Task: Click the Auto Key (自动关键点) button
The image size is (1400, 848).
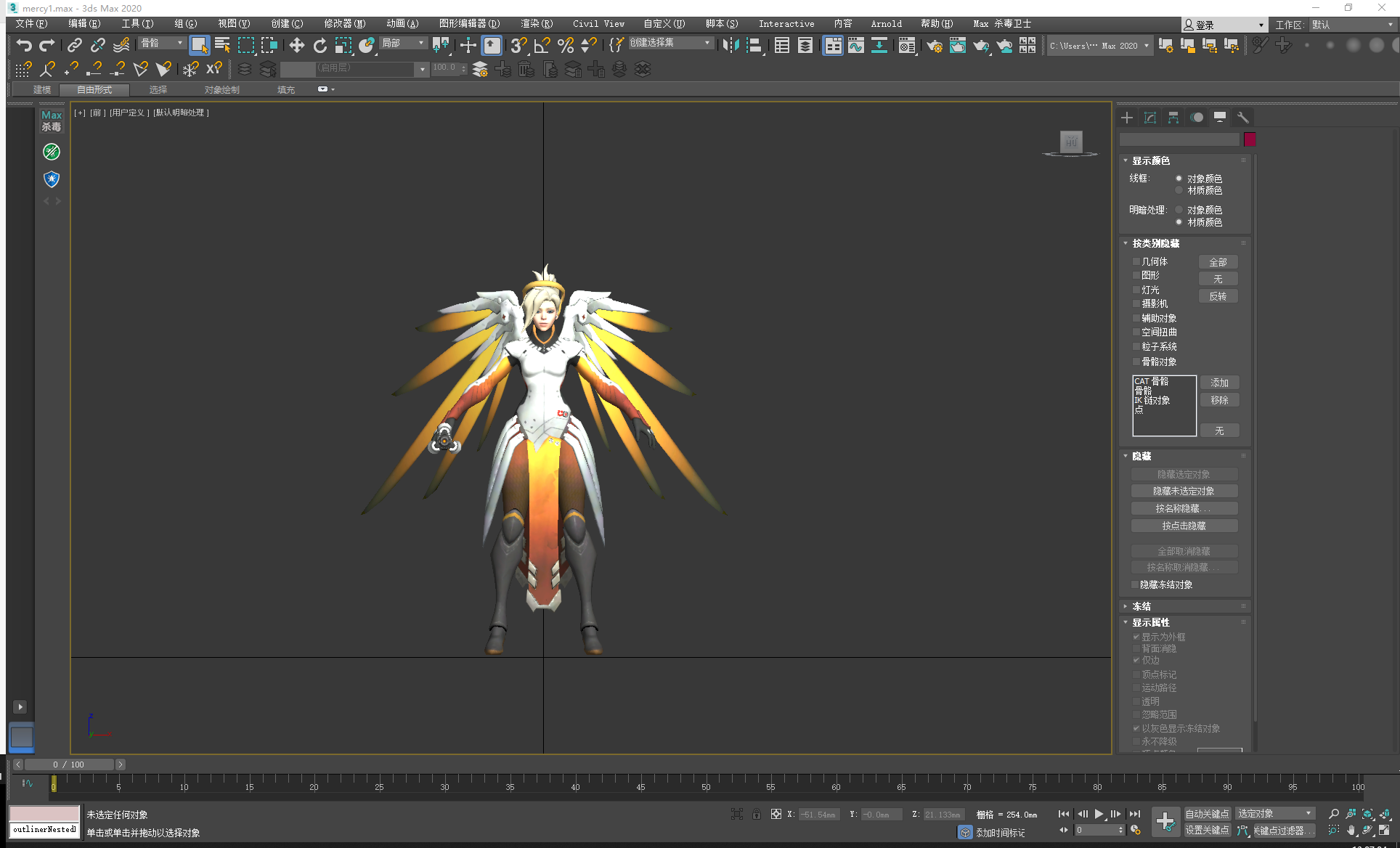Action: tap(1207, 814)
